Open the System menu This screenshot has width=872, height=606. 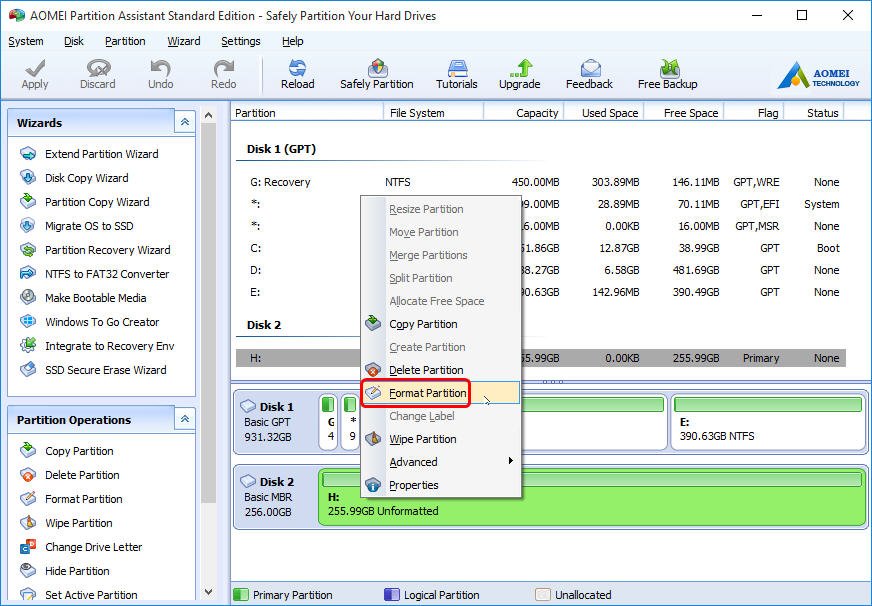(x=26, y=41)
